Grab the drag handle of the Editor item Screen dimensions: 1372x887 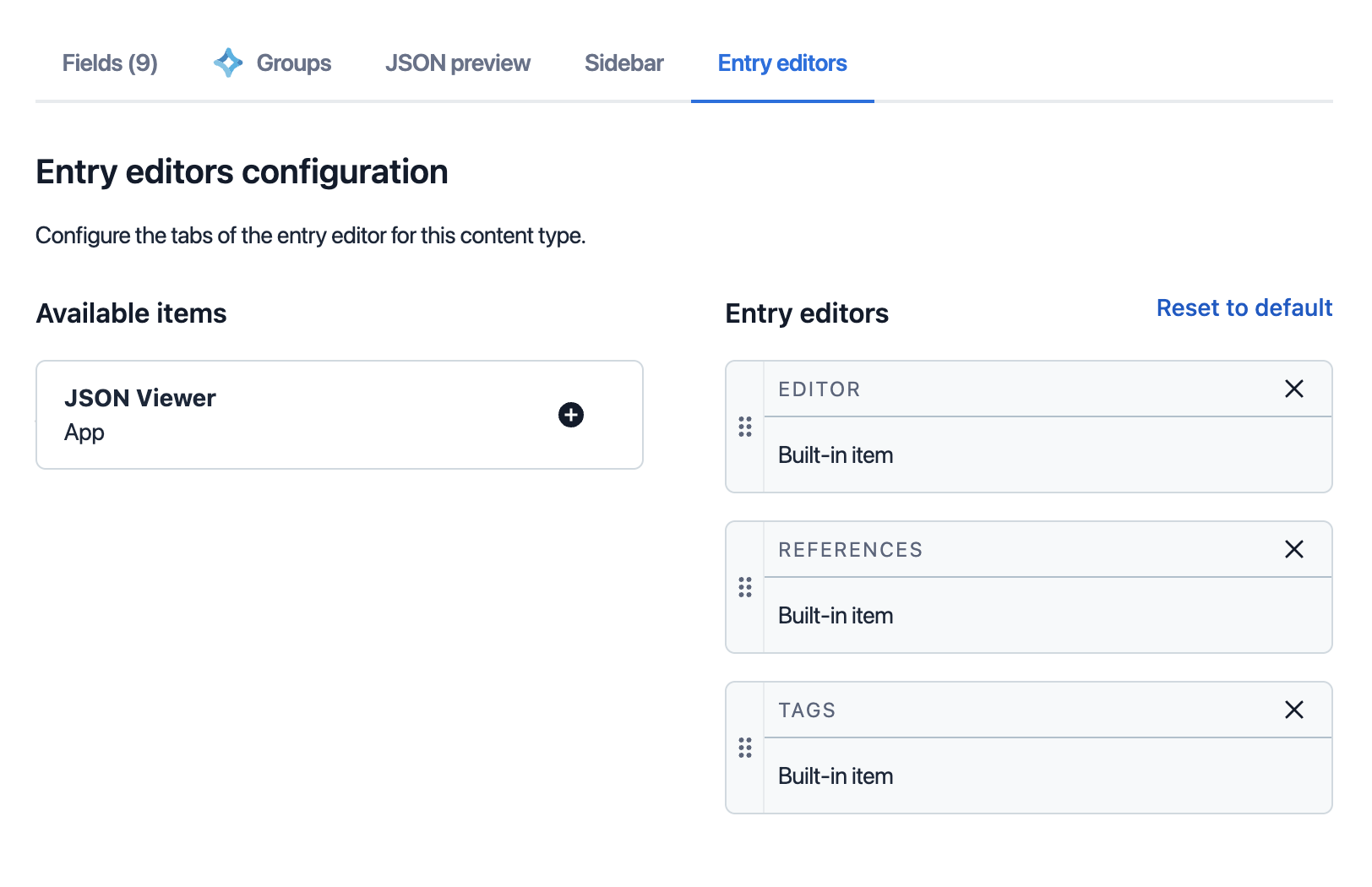click(745, 427)
